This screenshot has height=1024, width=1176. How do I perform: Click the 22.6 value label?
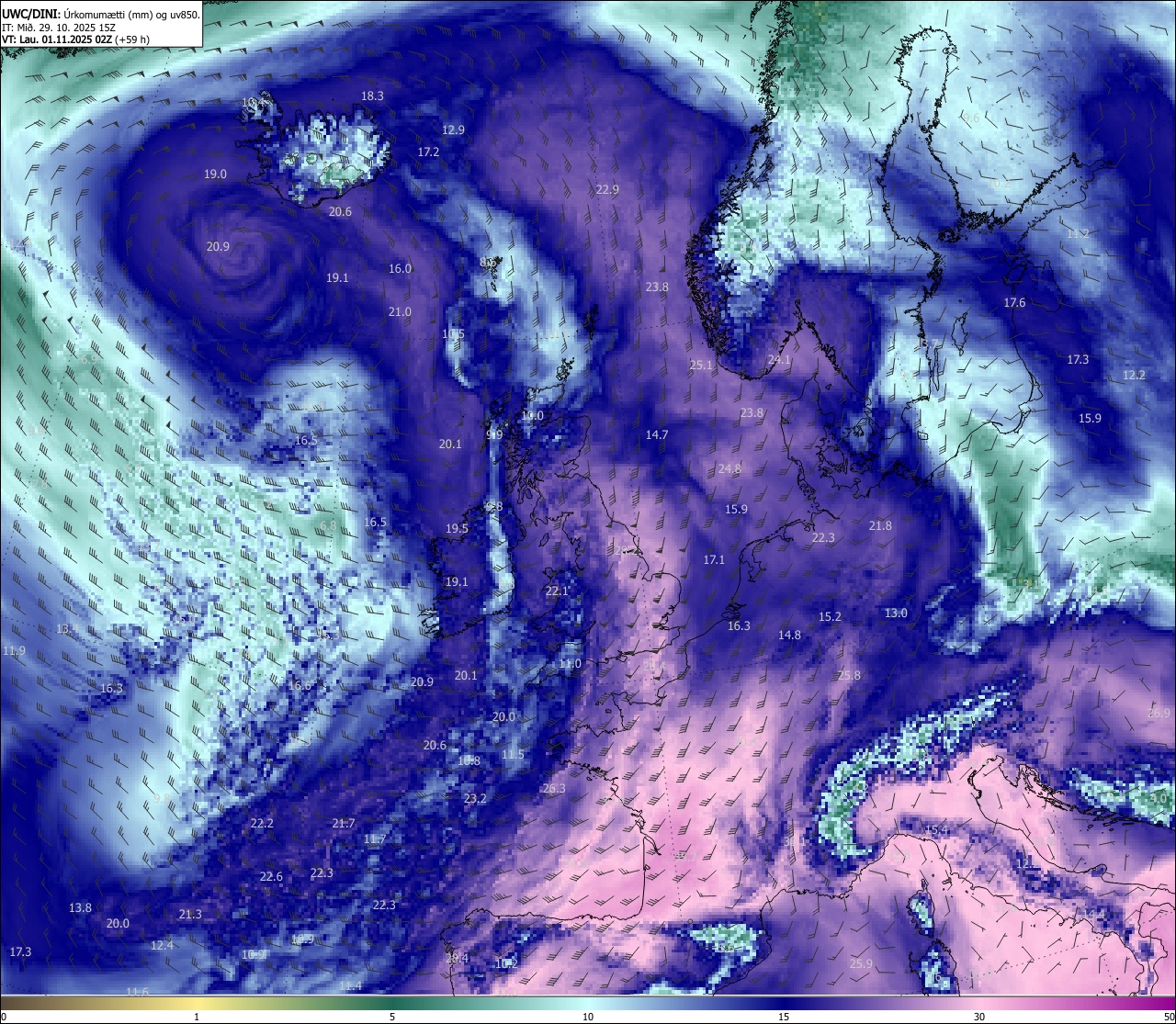click(271, 877)
